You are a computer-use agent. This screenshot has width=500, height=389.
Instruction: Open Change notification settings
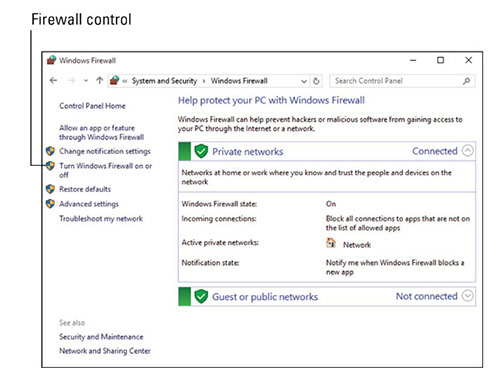pos(105,151)
